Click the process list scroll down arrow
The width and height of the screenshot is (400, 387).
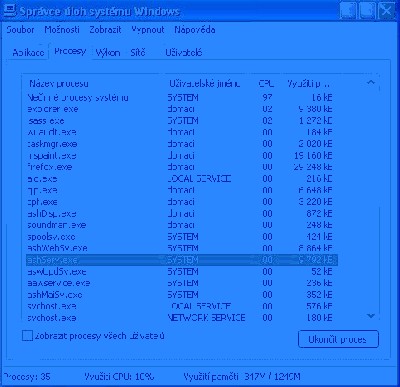point(371,315)
